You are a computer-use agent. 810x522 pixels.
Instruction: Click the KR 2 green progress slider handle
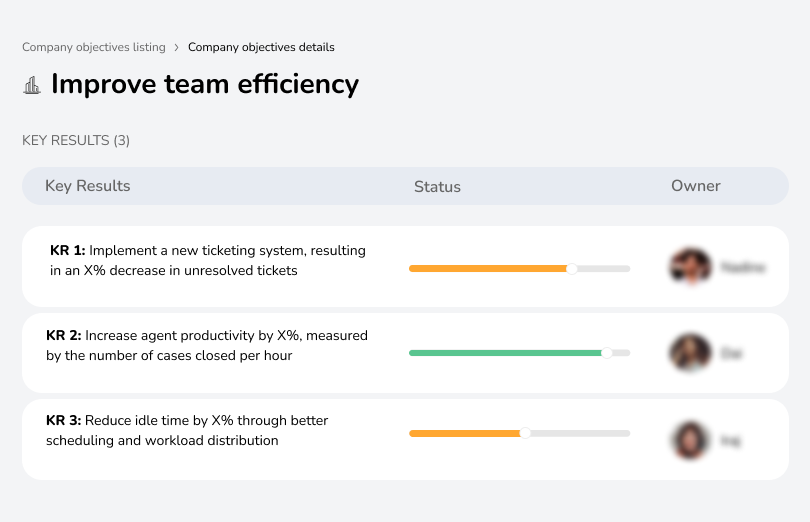click(607, 353)
